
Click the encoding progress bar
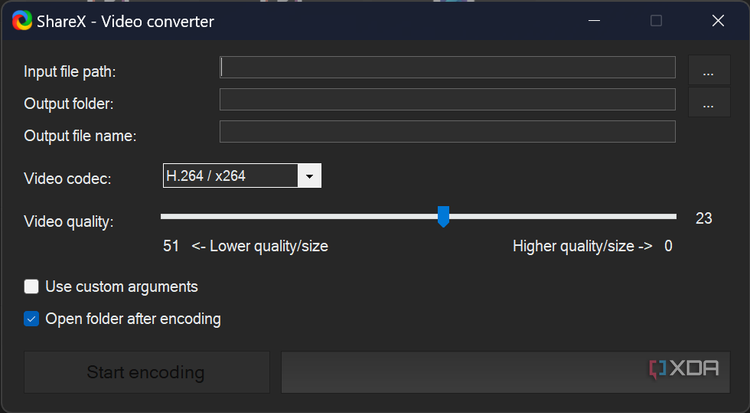pyautogui.click(x=506, y=372)
